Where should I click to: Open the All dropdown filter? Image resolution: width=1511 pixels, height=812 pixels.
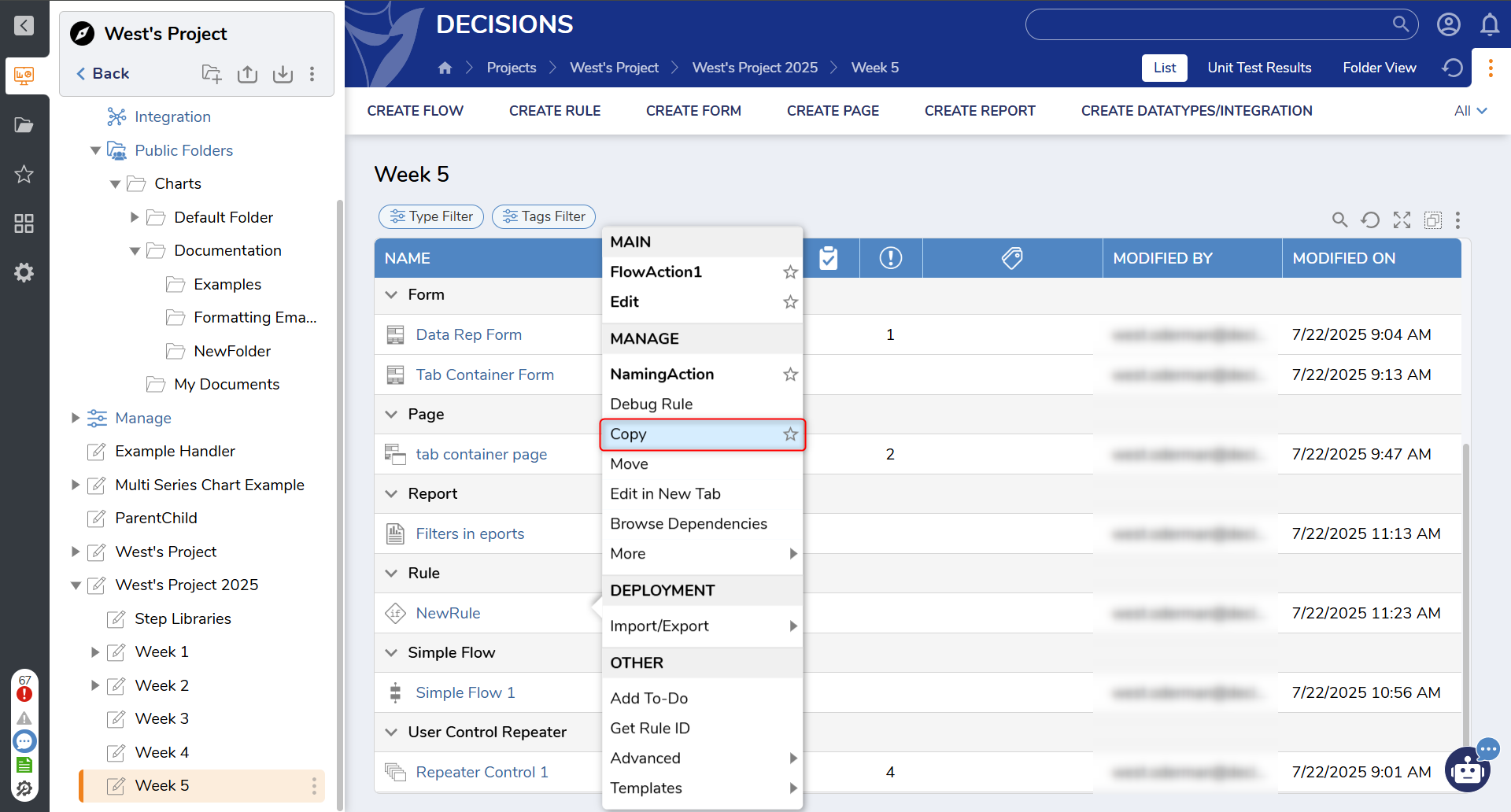[x=1470, y=111]
